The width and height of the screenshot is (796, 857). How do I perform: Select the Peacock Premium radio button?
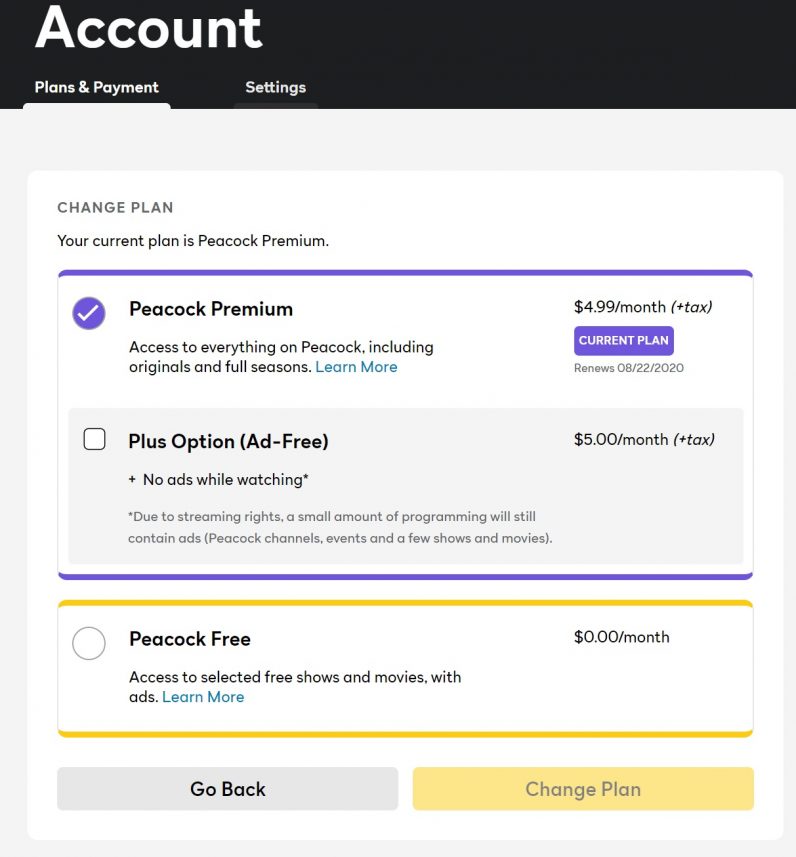[x=89, y=313]
